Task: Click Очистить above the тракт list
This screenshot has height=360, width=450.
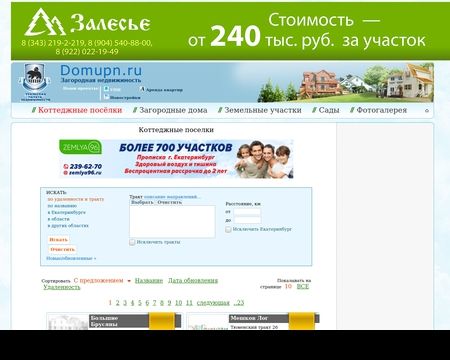Action: point(170,202)
